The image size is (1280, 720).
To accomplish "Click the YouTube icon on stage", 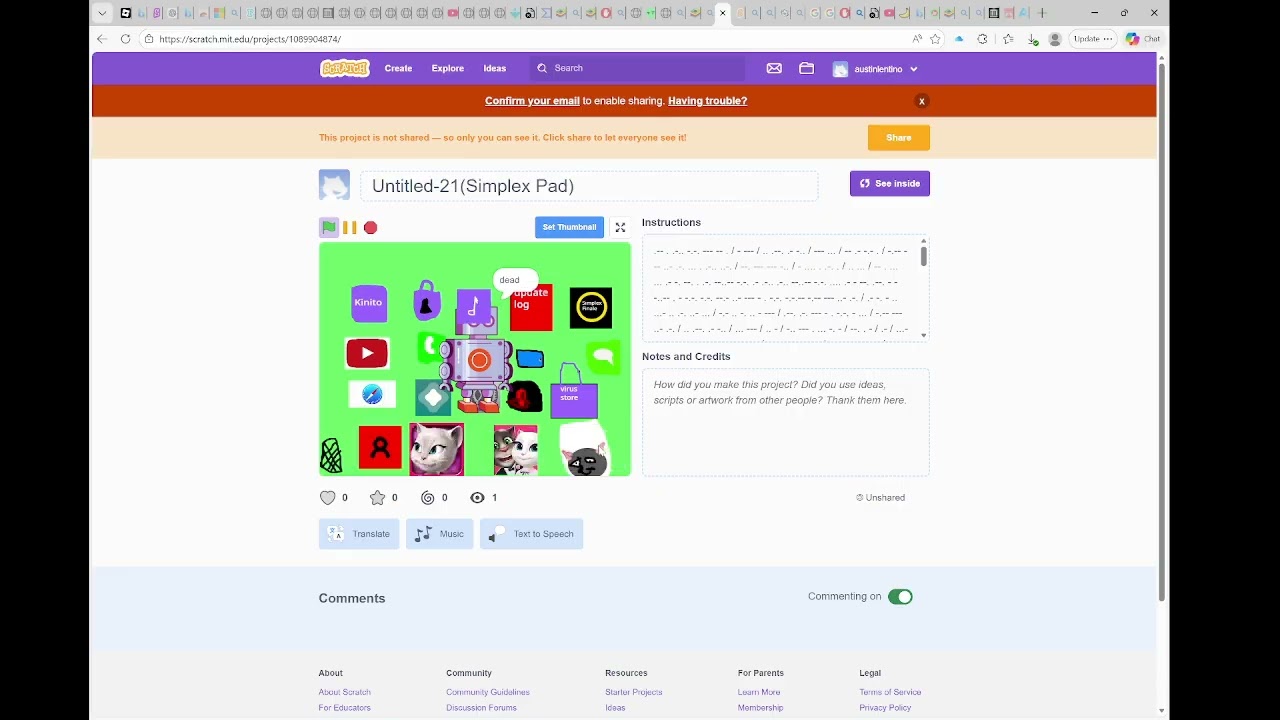I will (x=367, y=353).
